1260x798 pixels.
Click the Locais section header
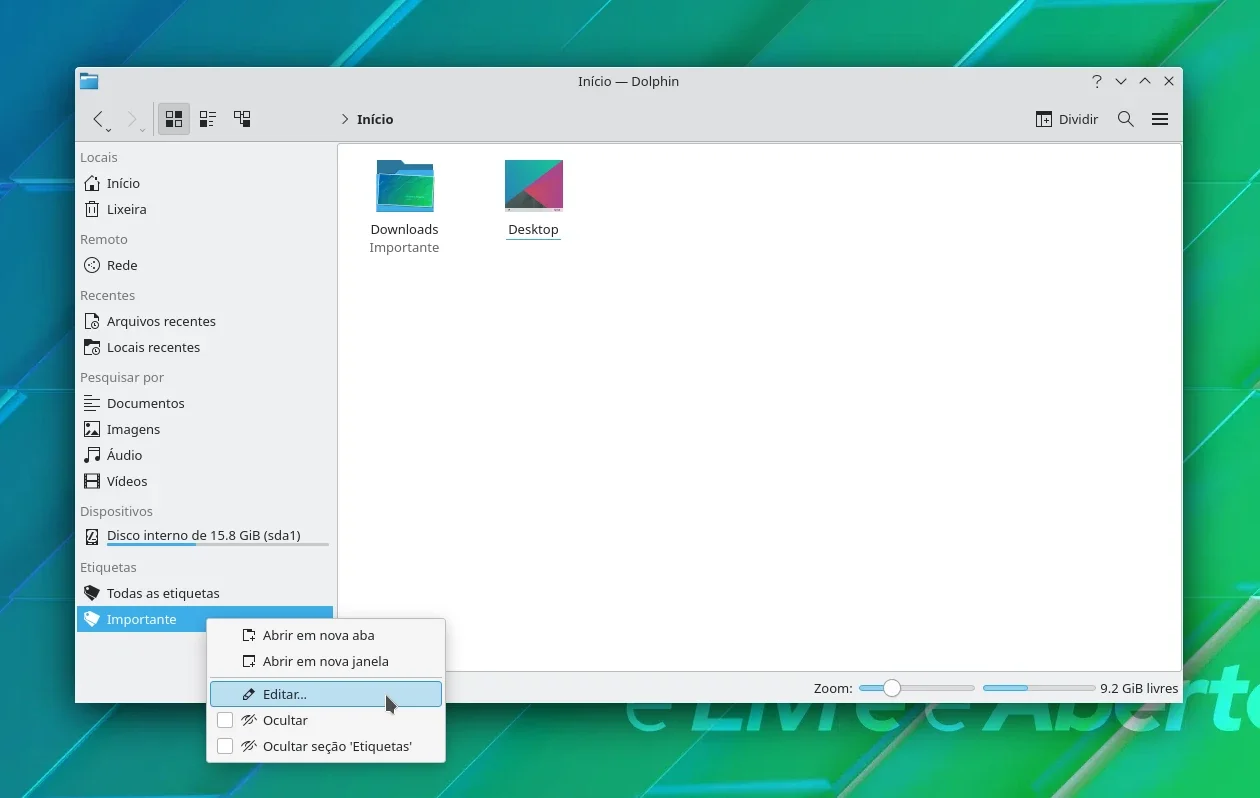click(99, 157)
